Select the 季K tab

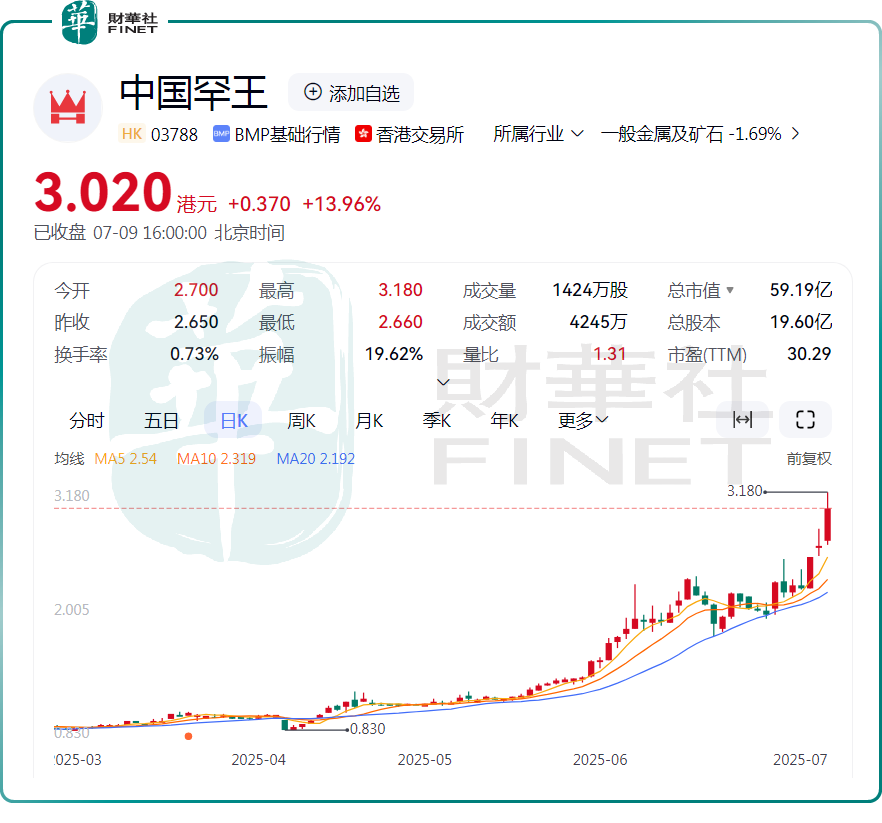point(436,420)
